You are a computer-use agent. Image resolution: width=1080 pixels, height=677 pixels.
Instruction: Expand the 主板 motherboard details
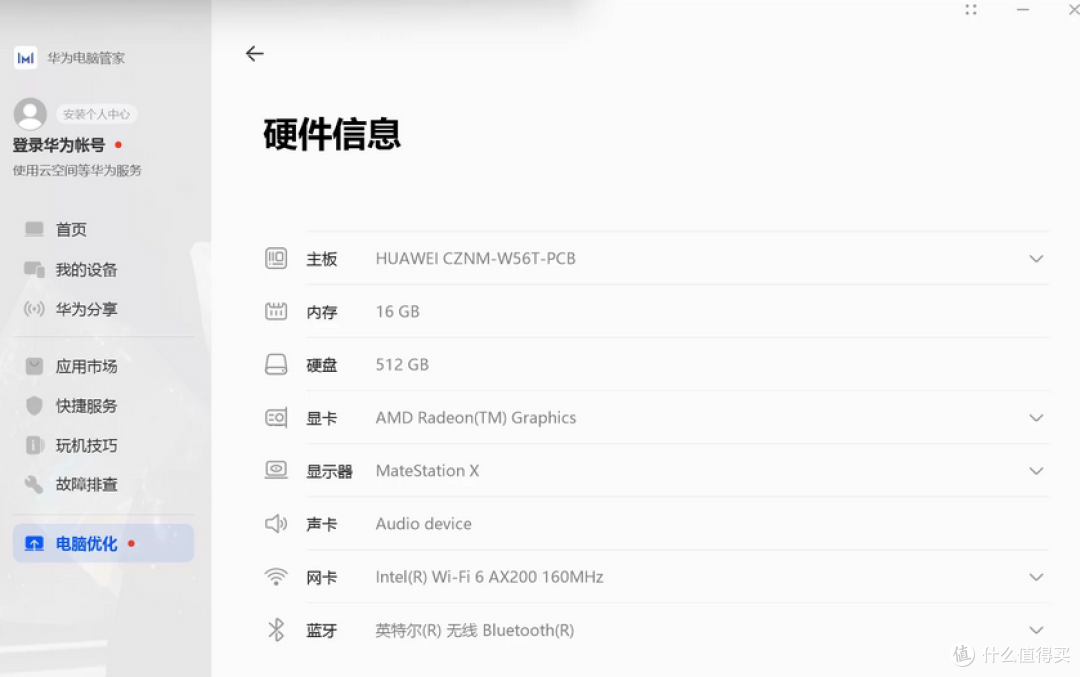(x=1036, y=258)
